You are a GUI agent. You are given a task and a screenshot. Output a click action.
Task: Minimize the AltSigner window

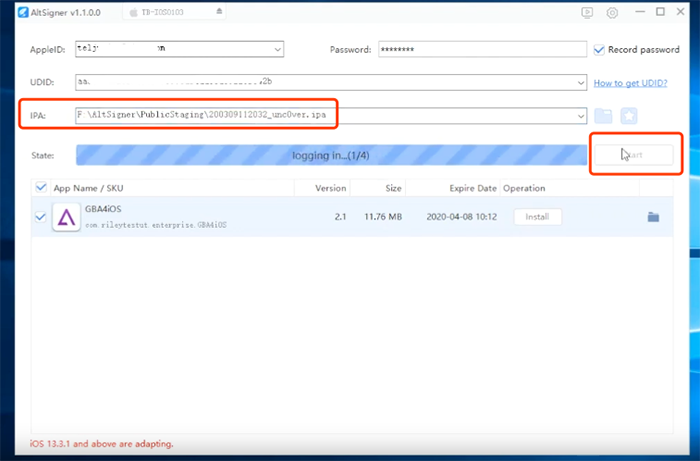[637, 13]
